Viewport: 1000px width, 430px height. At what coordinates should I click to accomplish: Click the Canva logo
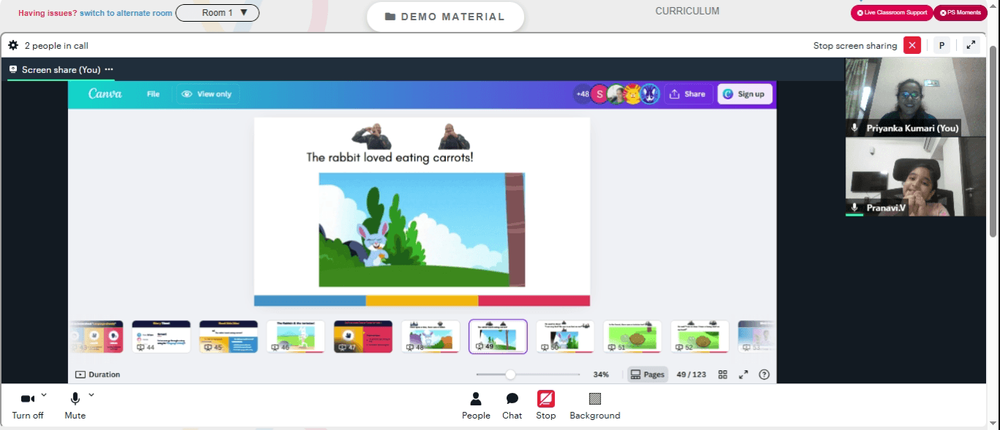tap(105, 94)
